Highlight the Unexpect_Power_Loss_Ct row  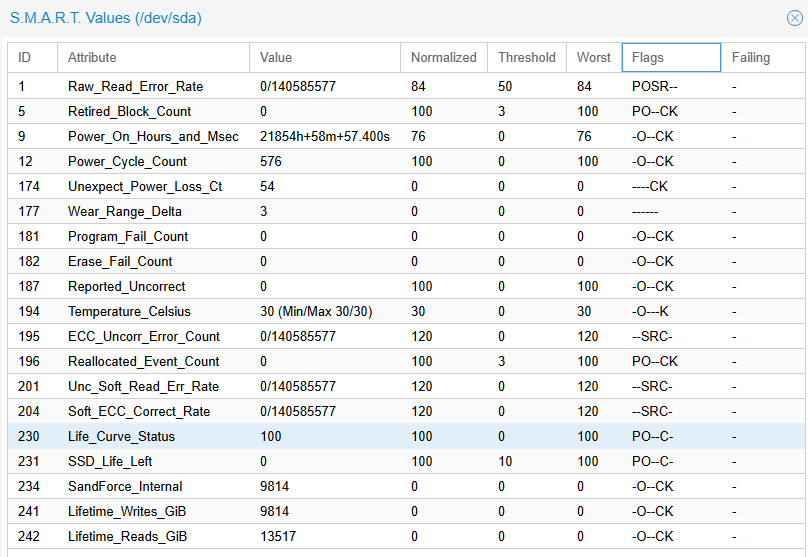click(144, 187)
